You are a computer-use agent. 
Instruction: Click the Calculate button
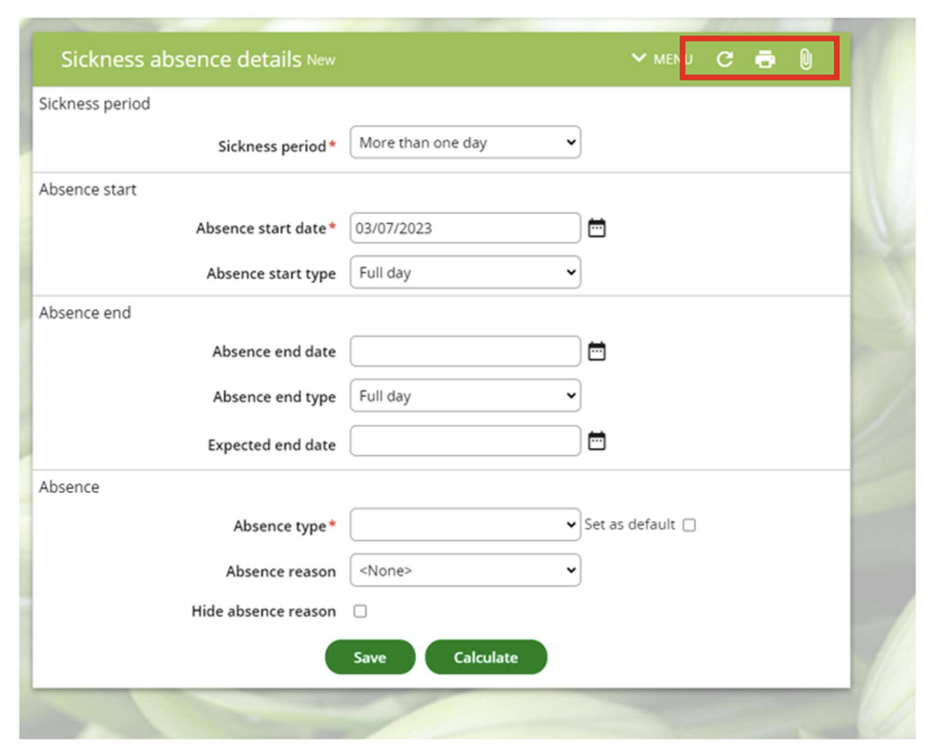click(x=486, y=657)
